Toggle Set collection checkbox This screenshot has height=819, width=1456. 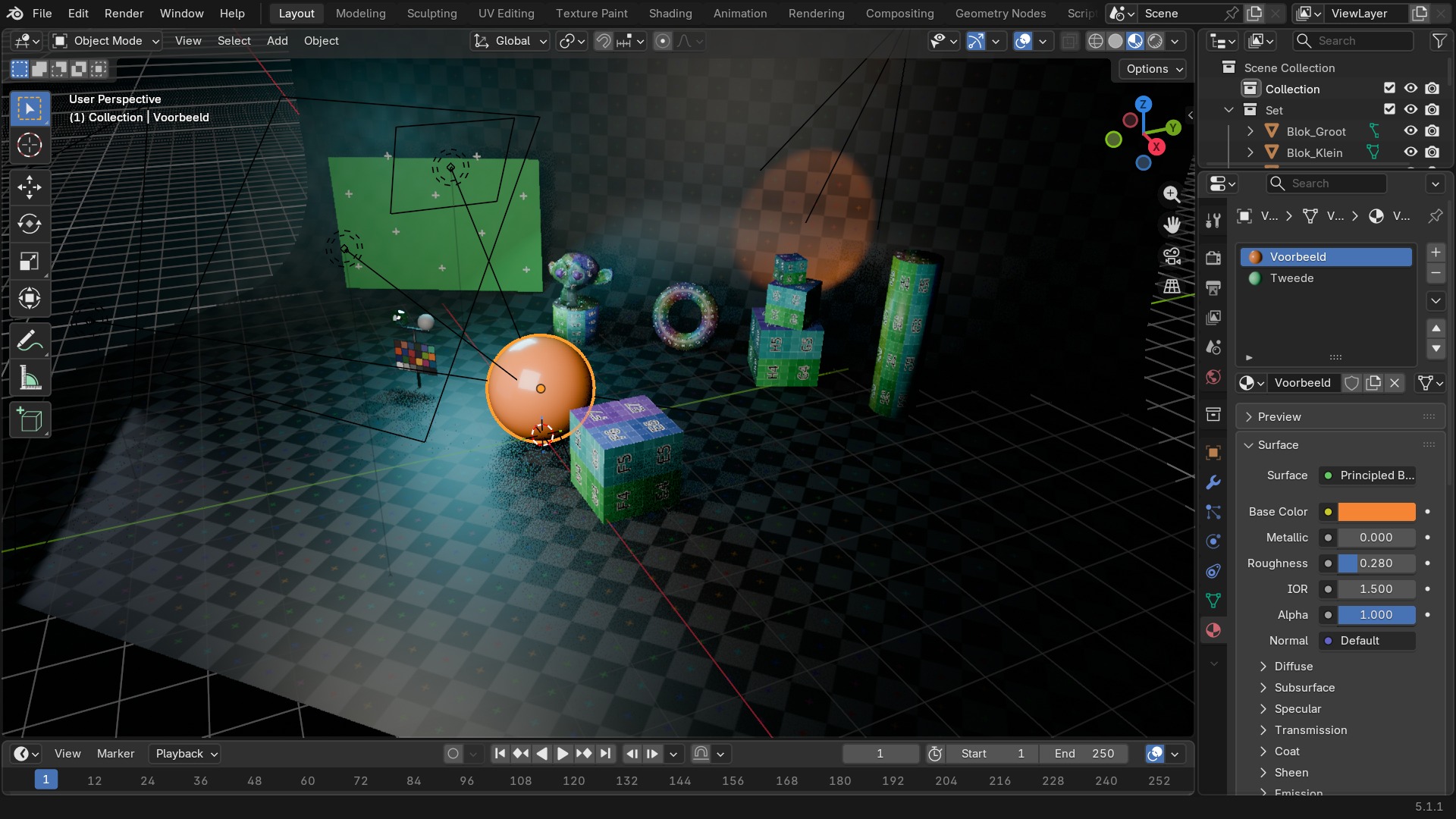(1389, 110)
